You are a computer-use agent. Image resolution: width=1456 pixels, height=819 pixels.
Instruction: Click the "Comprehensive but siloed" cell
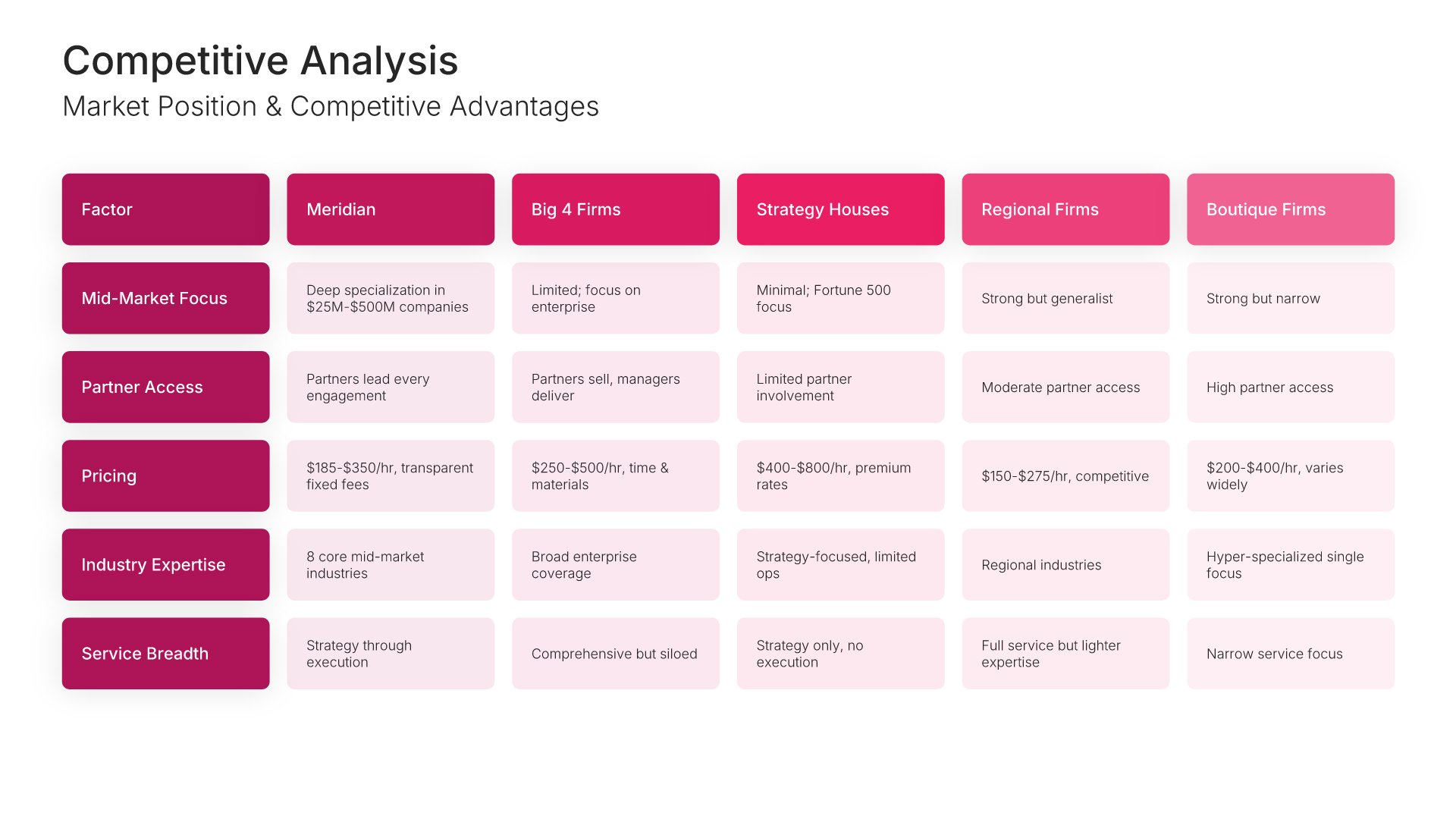[x=615, y=653]
